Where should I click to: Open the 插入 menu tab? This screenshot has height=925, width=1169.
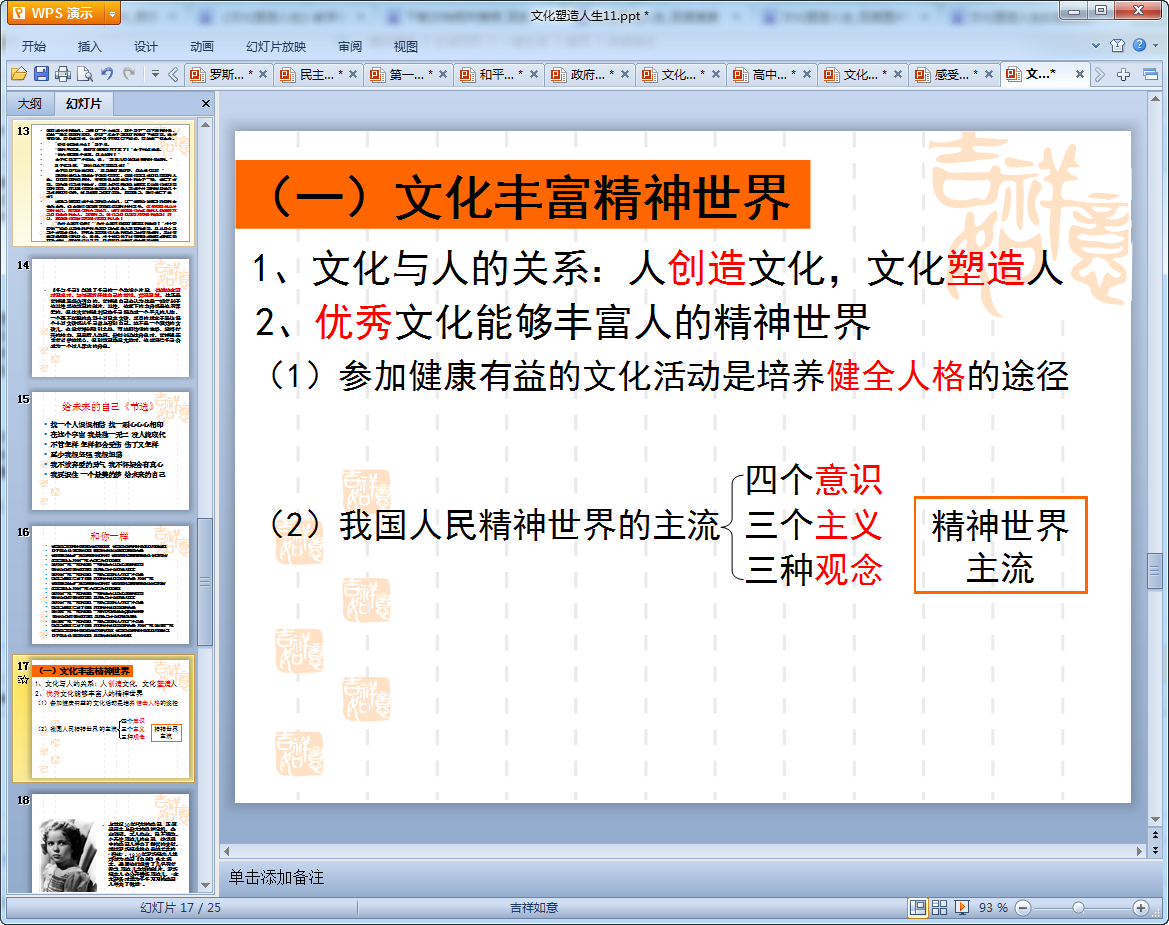pos(89,46)
